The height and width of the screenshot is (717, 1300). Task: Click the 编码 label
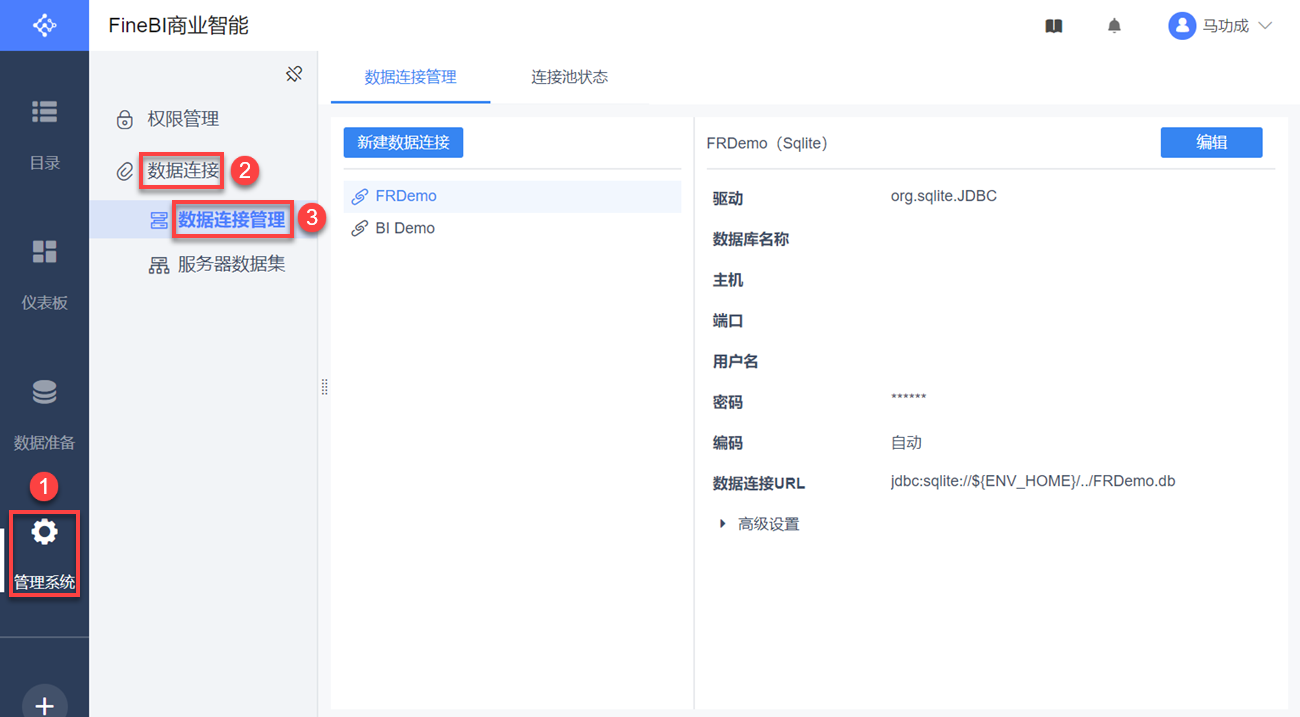coord(728,443)
